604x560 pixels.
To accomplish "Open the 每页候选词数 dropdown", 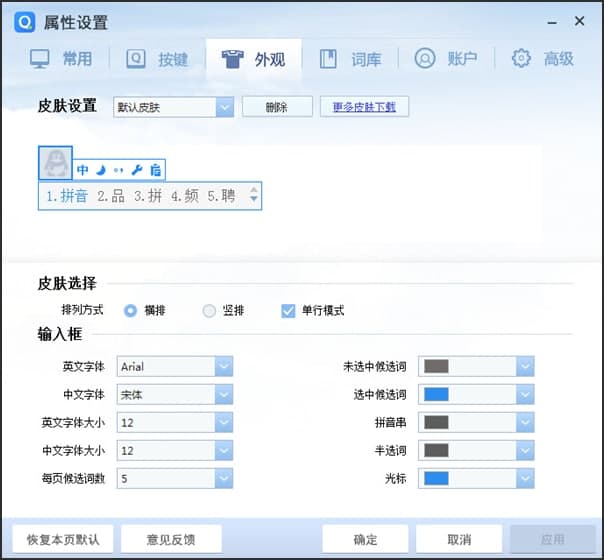I will pyautogui.click(x=224, y=479).
